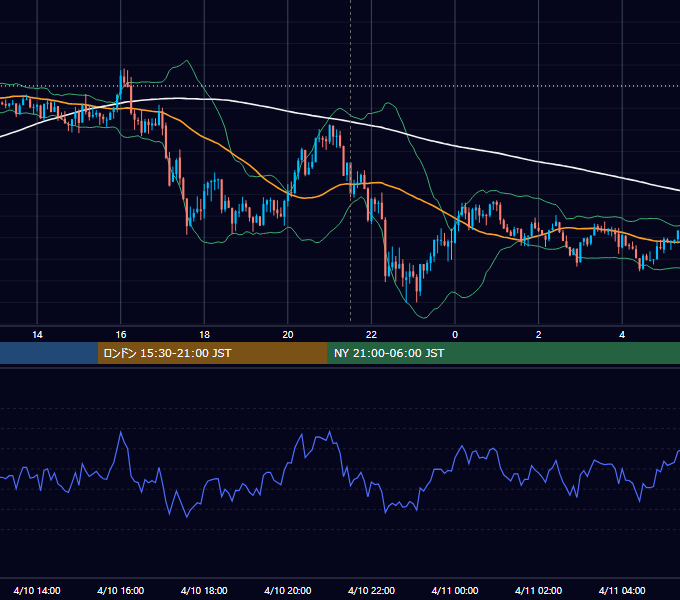
Task: Click the NY 21:00-06:00 JST session bar
Action: coord(503,353)
